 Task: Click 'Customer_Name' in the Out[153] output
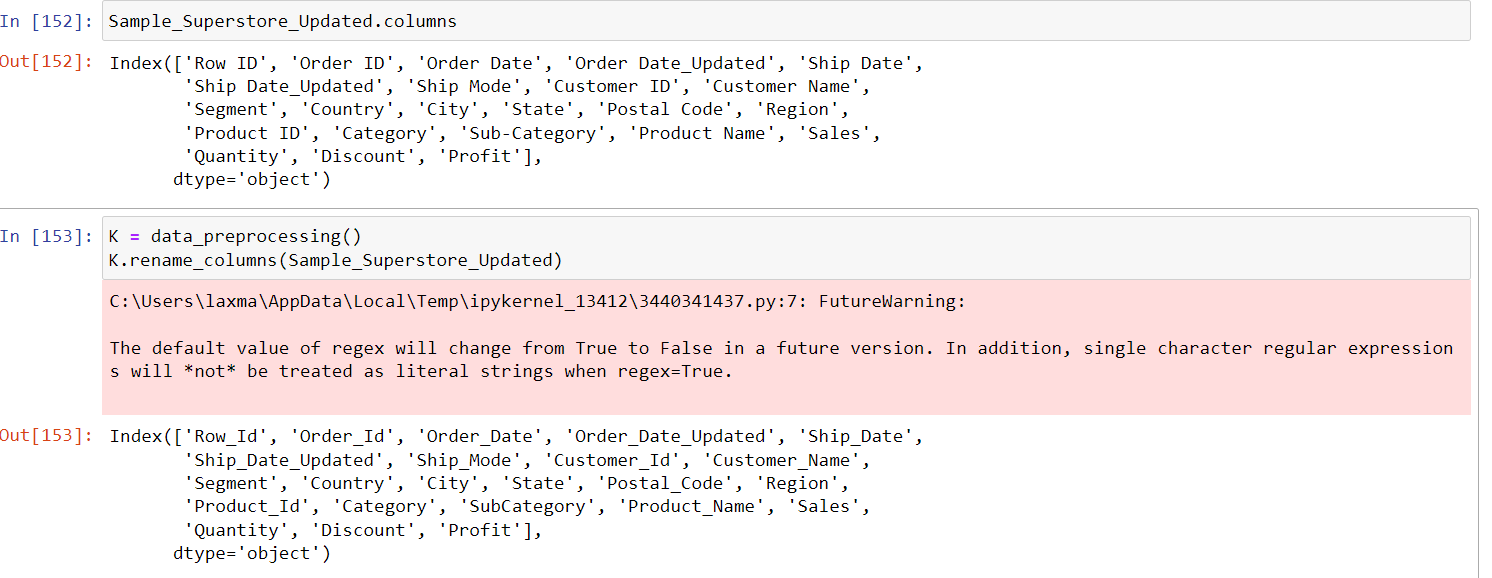pyautogui.click(x=785, y=460)
